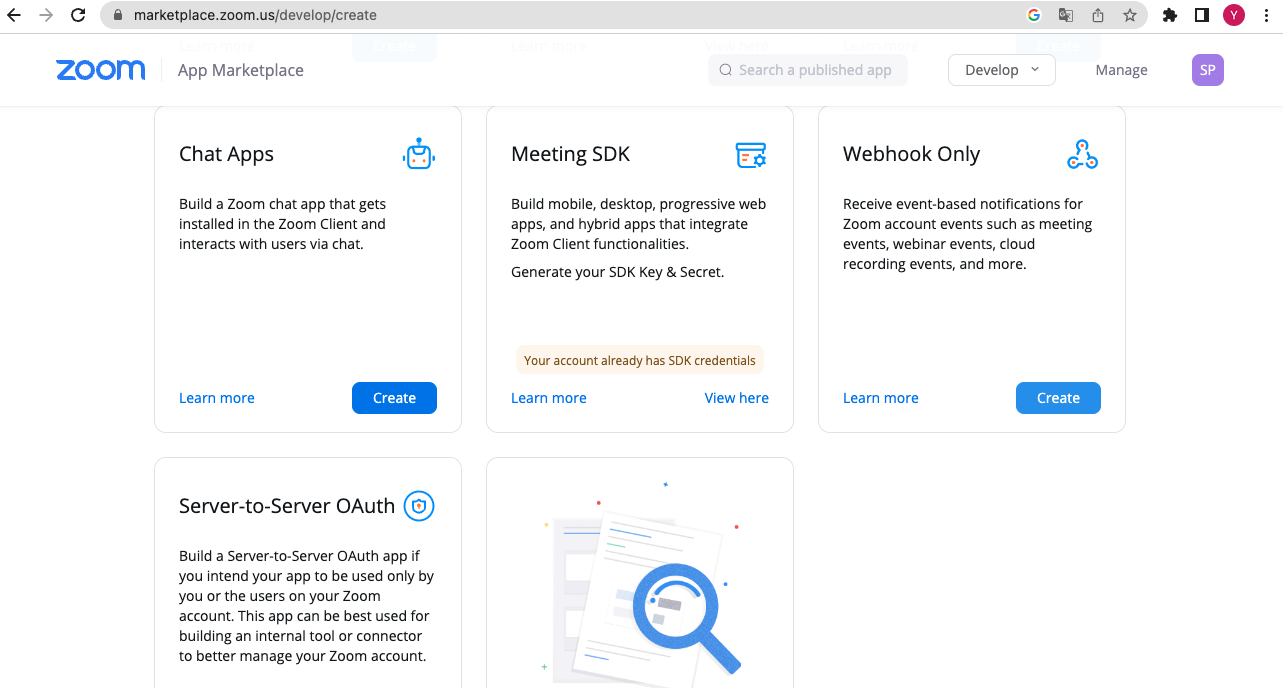This screenshot has width=1283, height=688.
Task: Click the Meeting SDK card icon
Action: click(x=750, y=155)
